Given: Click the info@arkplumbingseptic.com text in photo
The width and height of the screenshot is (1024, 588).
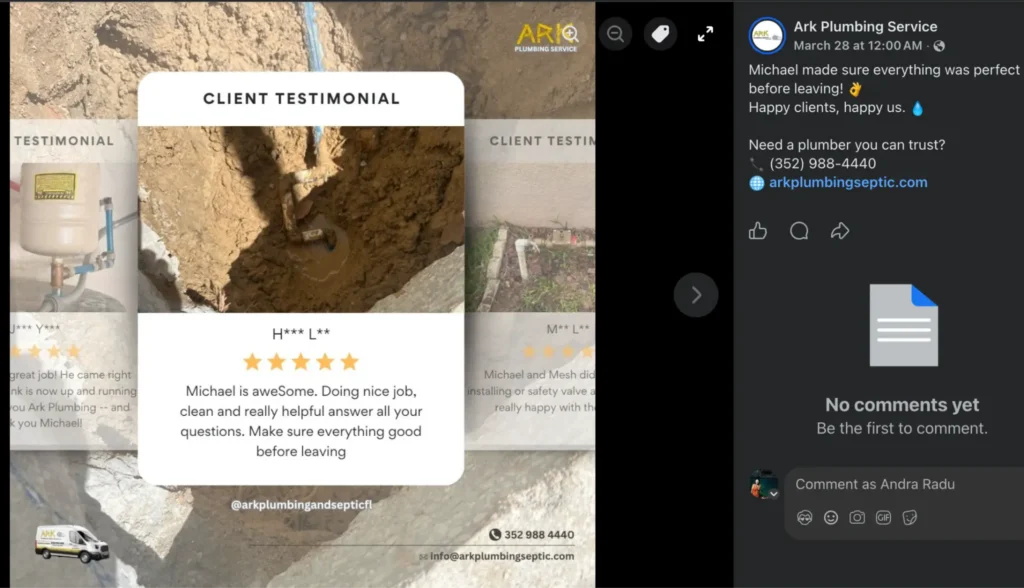Looking at the screenshot, I should click(502, 556).
